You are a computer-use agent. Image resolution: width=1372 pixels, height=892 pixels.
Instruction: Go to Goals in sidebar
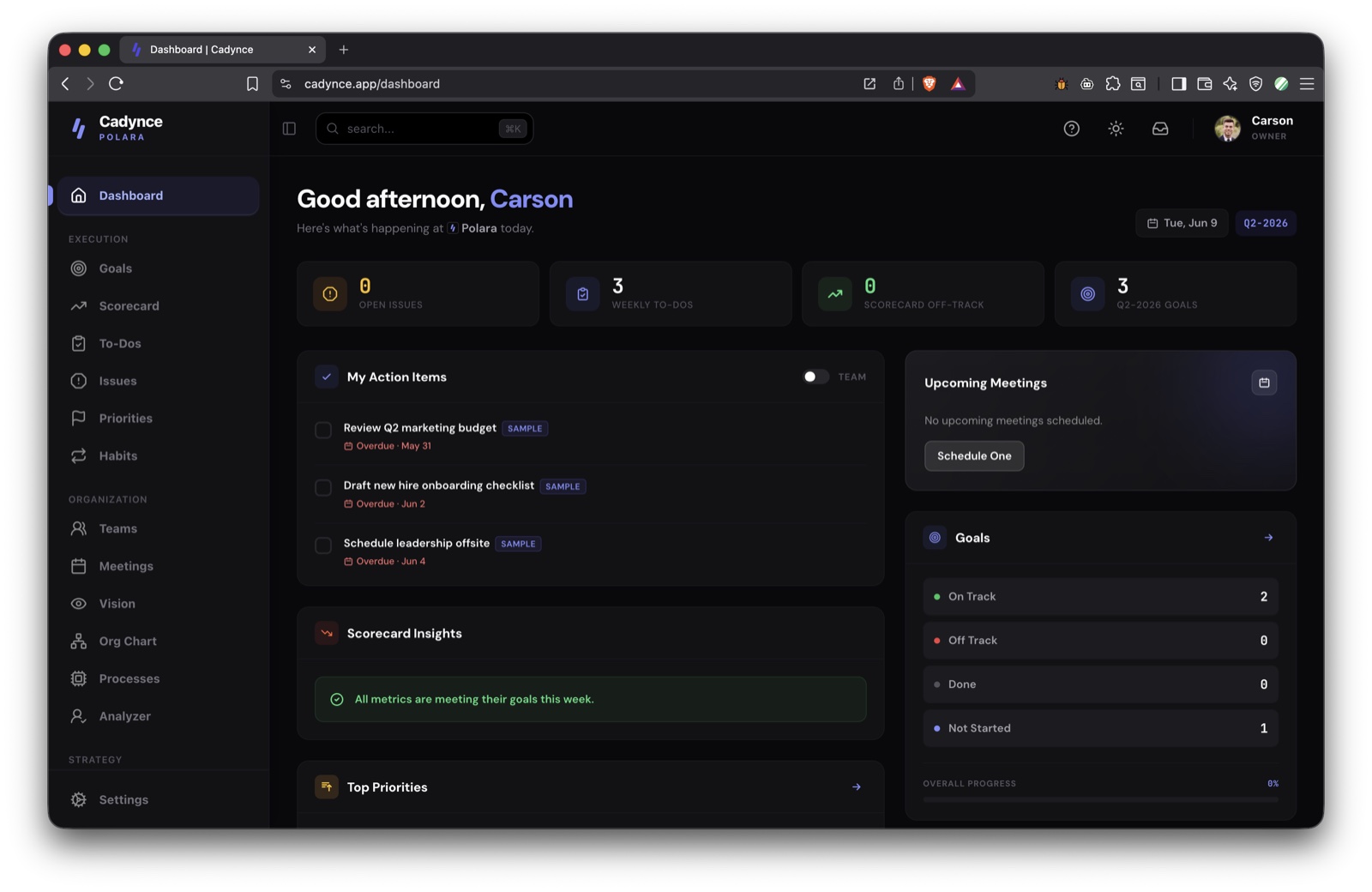click(158, 268)
